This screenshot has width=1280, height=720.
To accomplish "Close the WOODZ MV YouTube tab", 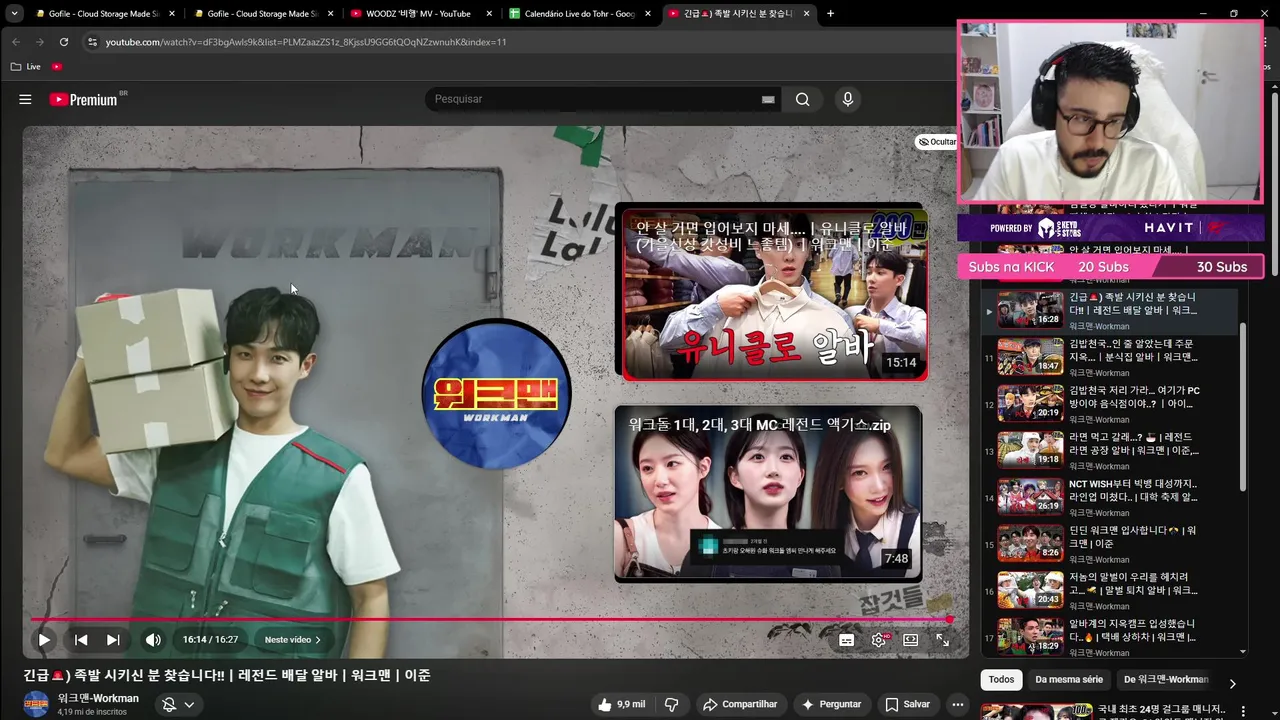I will point(490,14).
